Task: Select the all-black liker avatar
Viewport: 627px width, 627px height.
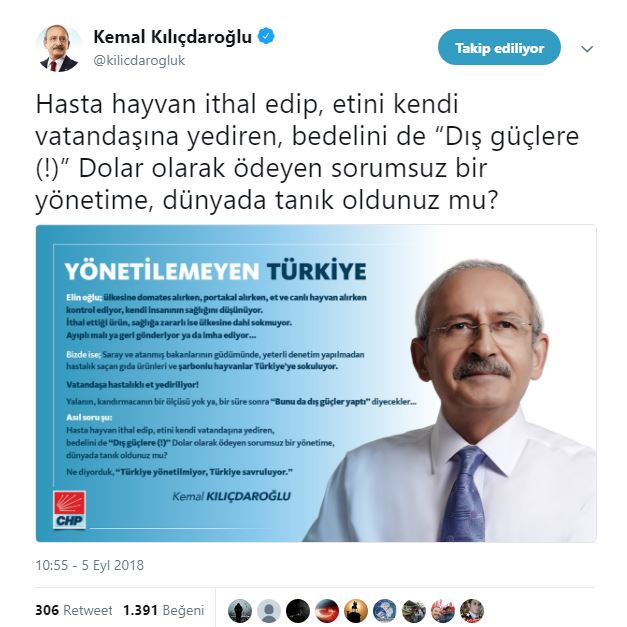Action: (x=298, y=611)
